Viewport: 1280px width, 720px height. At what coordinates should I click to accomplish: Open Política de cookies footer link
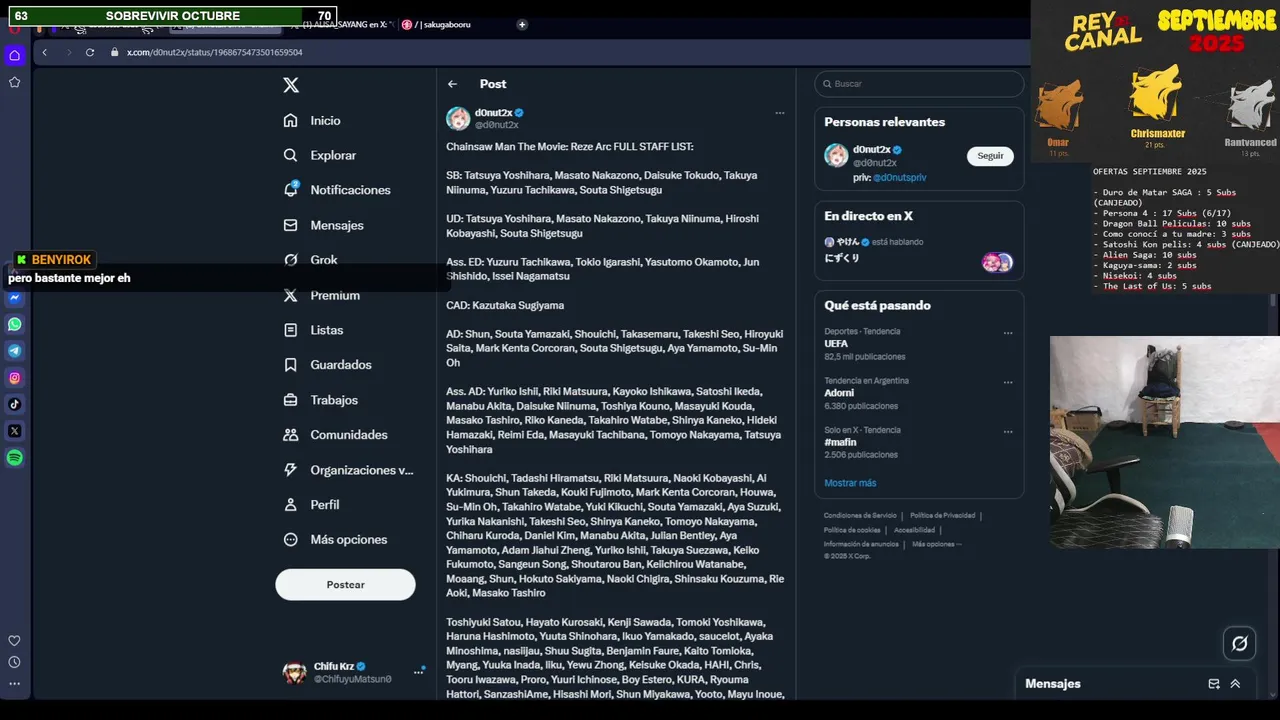coord(852,530)
